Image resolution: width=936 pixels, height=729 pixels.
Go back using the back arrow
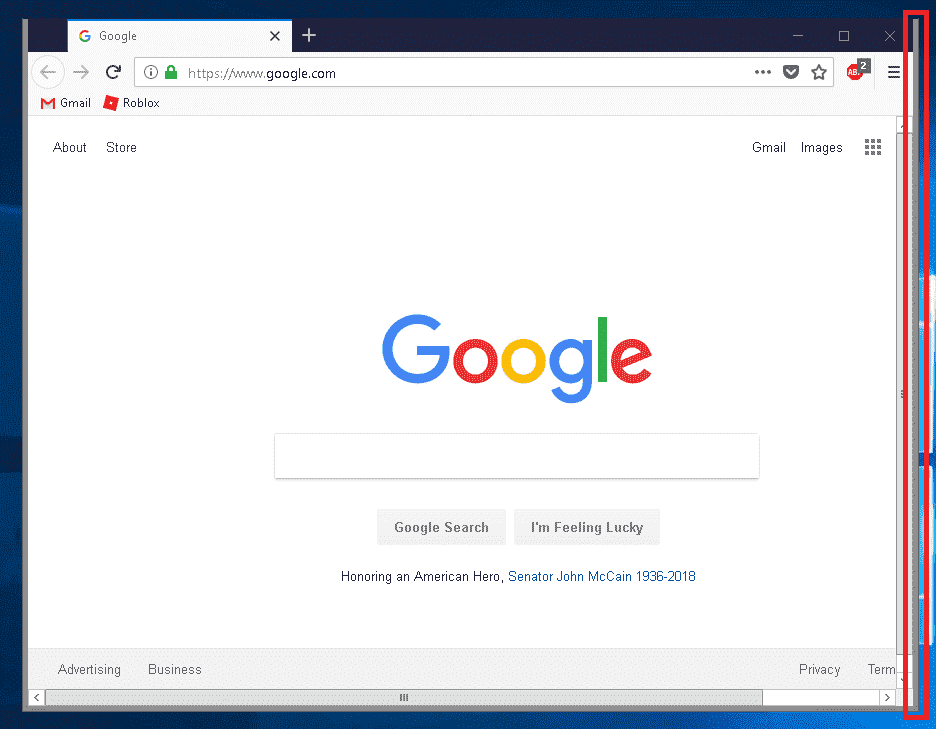click(48, 73)
